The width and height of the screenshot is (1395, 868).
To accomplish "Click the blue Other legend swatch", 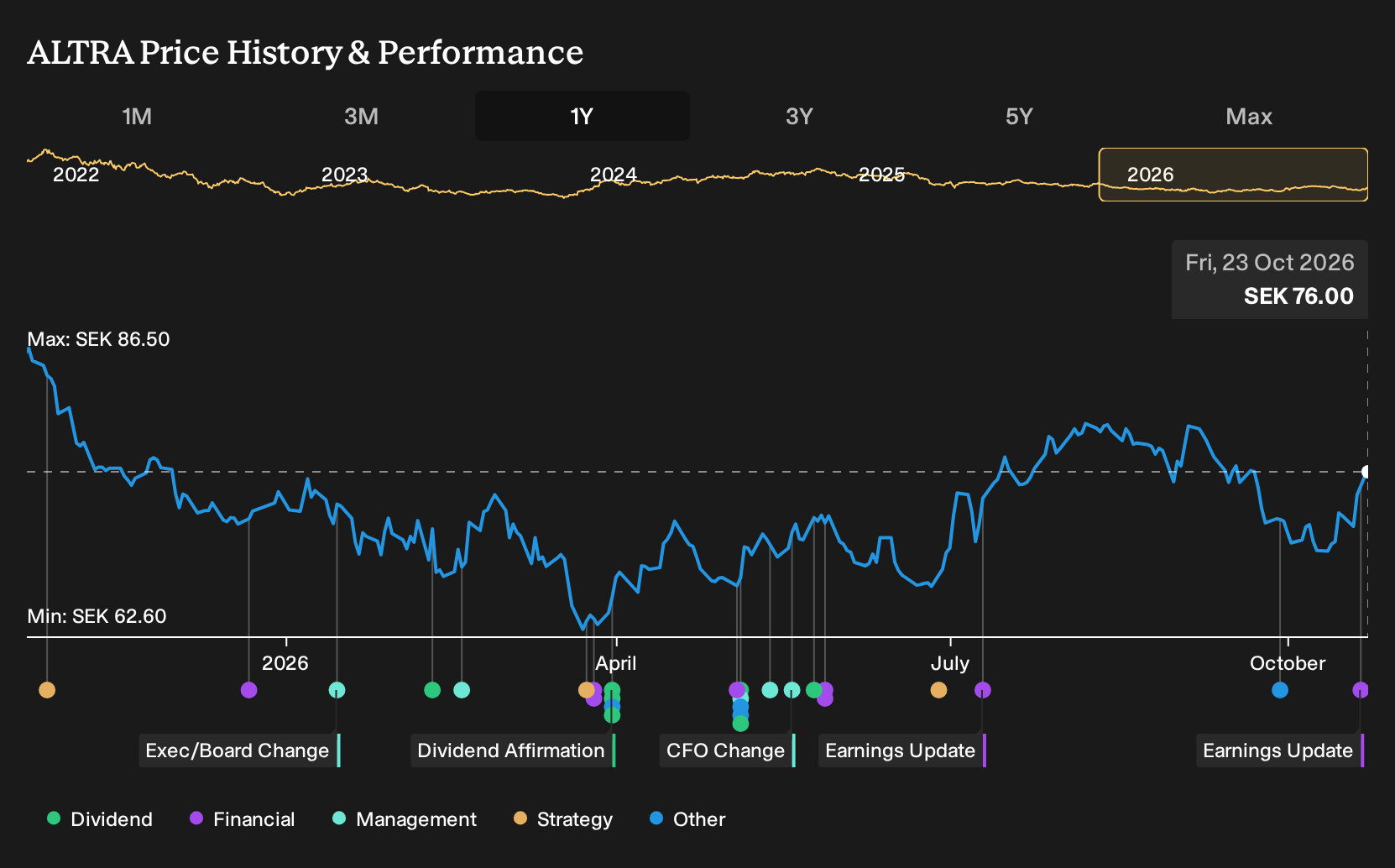I will tap(656, 818).
